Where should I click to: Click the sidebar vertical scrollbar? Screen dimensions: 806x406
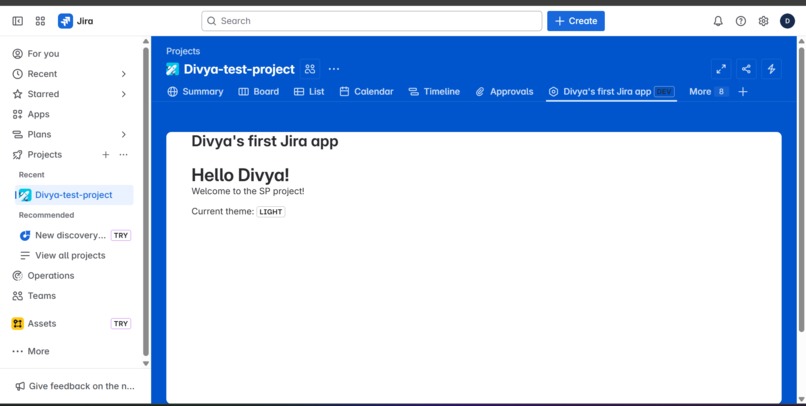click(x=146, y=201)
